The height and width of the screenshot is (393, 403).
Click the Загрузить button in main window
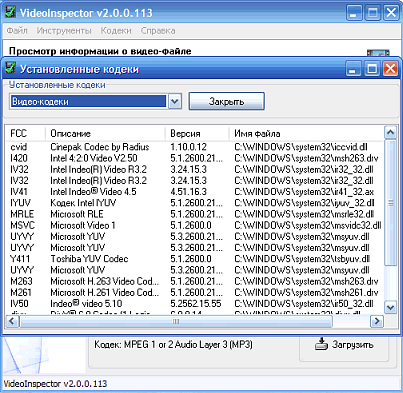(344, 345)
